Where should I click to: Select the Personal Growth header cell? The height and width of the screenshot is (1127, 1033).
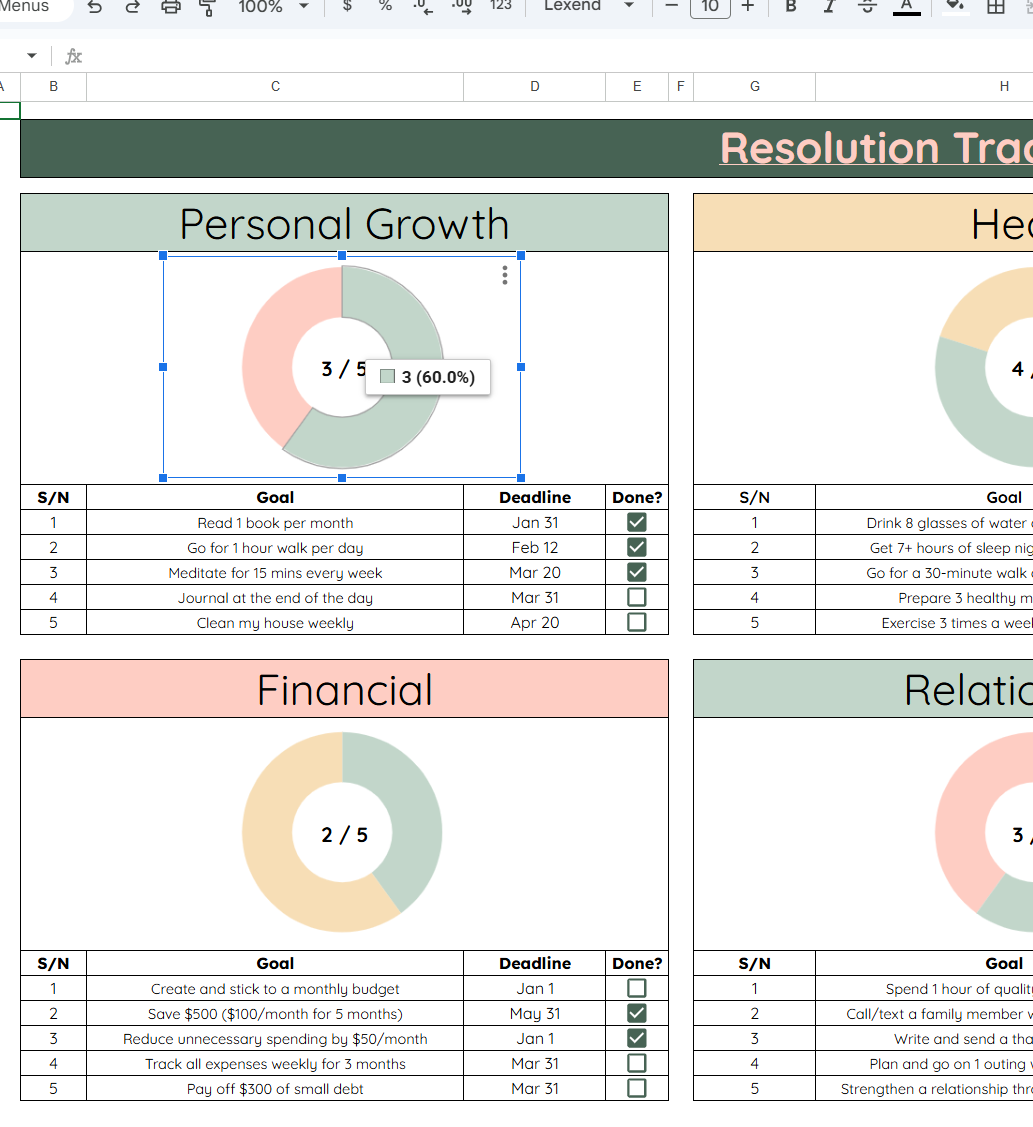coord(344,223)
